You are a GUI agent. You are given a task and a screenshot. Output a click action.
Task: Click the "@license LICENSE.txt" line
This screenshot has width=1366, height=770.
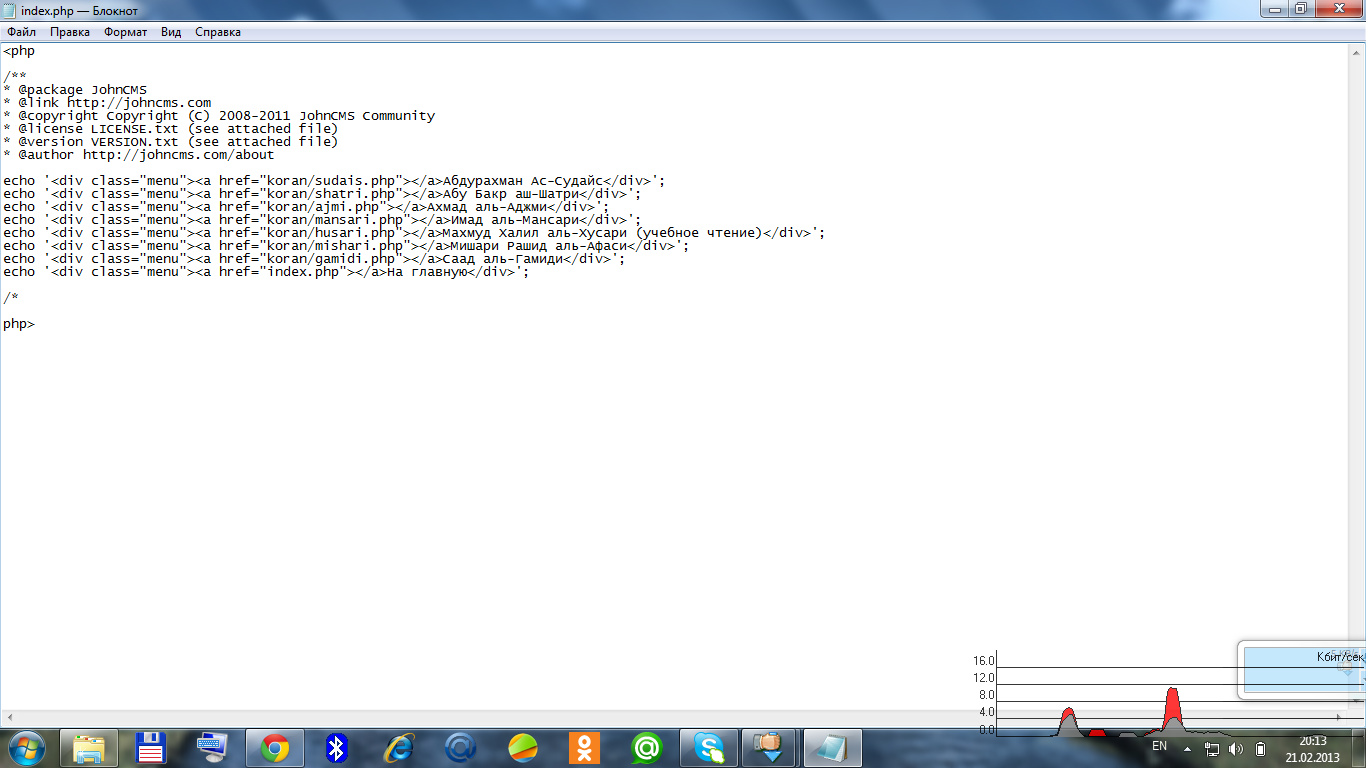tap(171, 129)
